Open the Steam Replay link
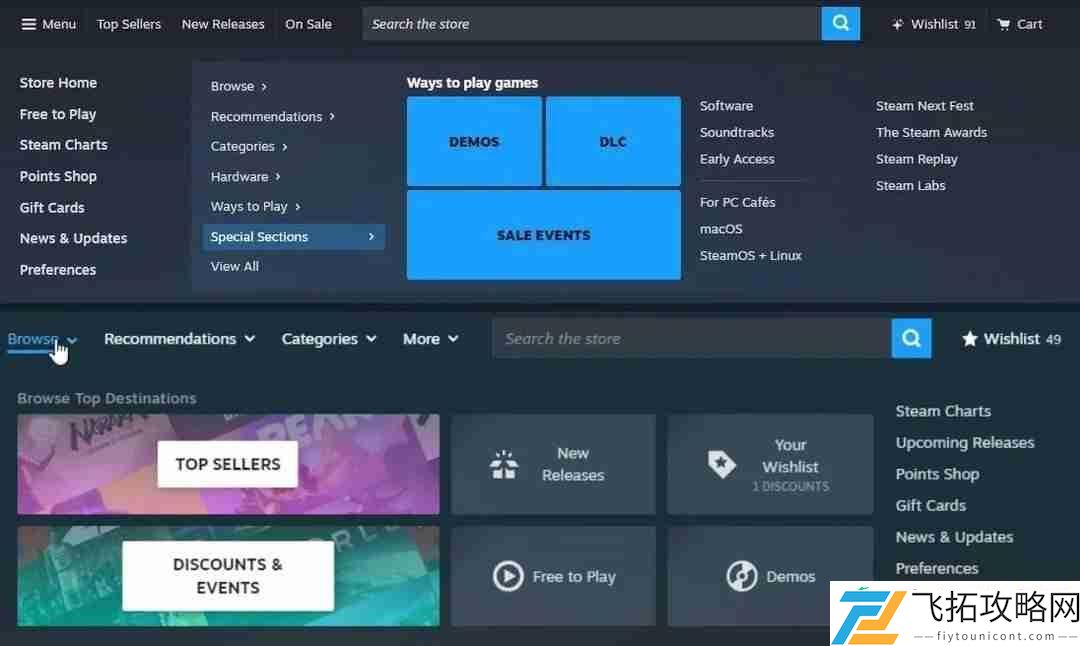 tap(917, 159)
